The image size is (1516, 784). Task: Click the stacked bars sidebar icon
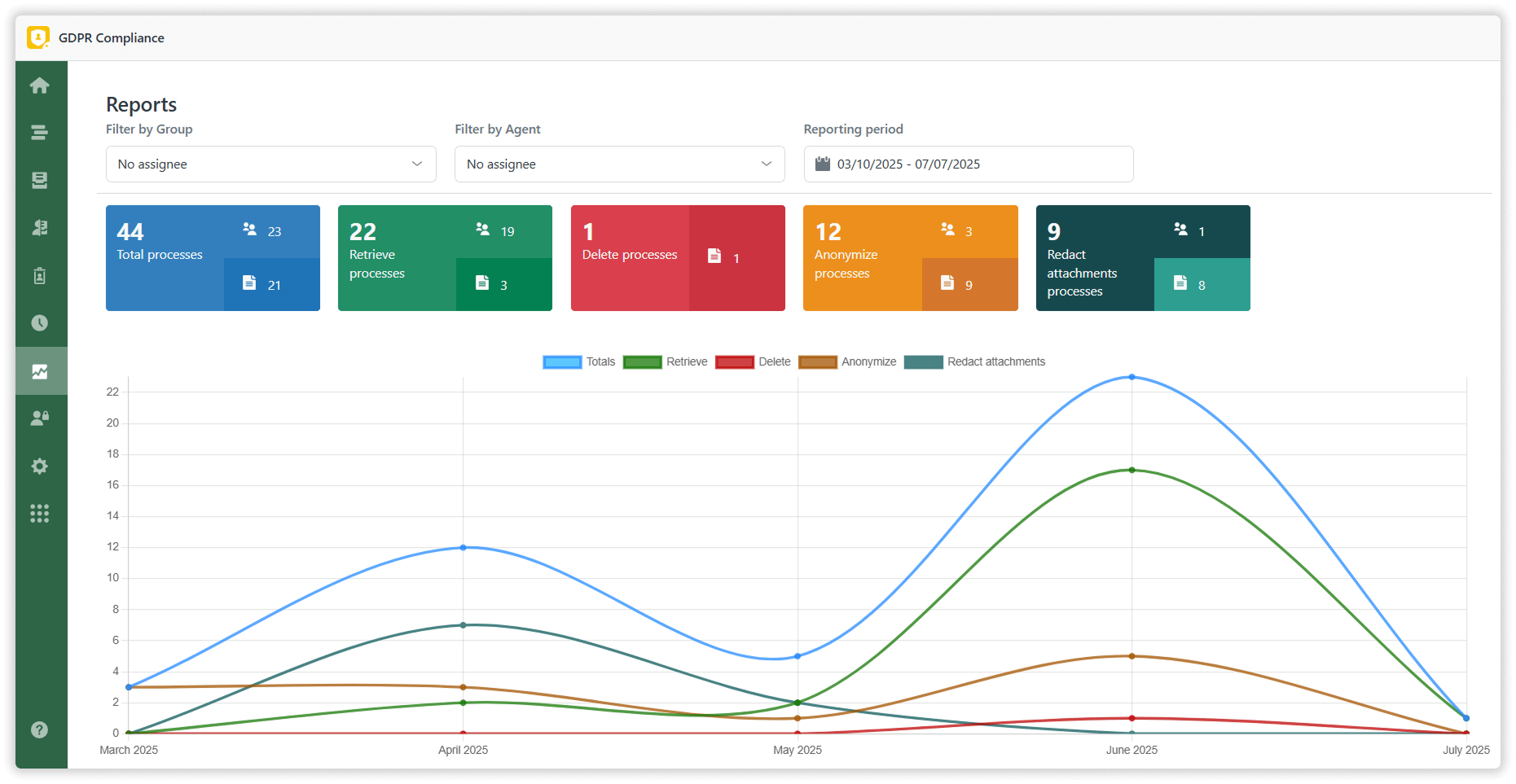[x=39, y=133]
